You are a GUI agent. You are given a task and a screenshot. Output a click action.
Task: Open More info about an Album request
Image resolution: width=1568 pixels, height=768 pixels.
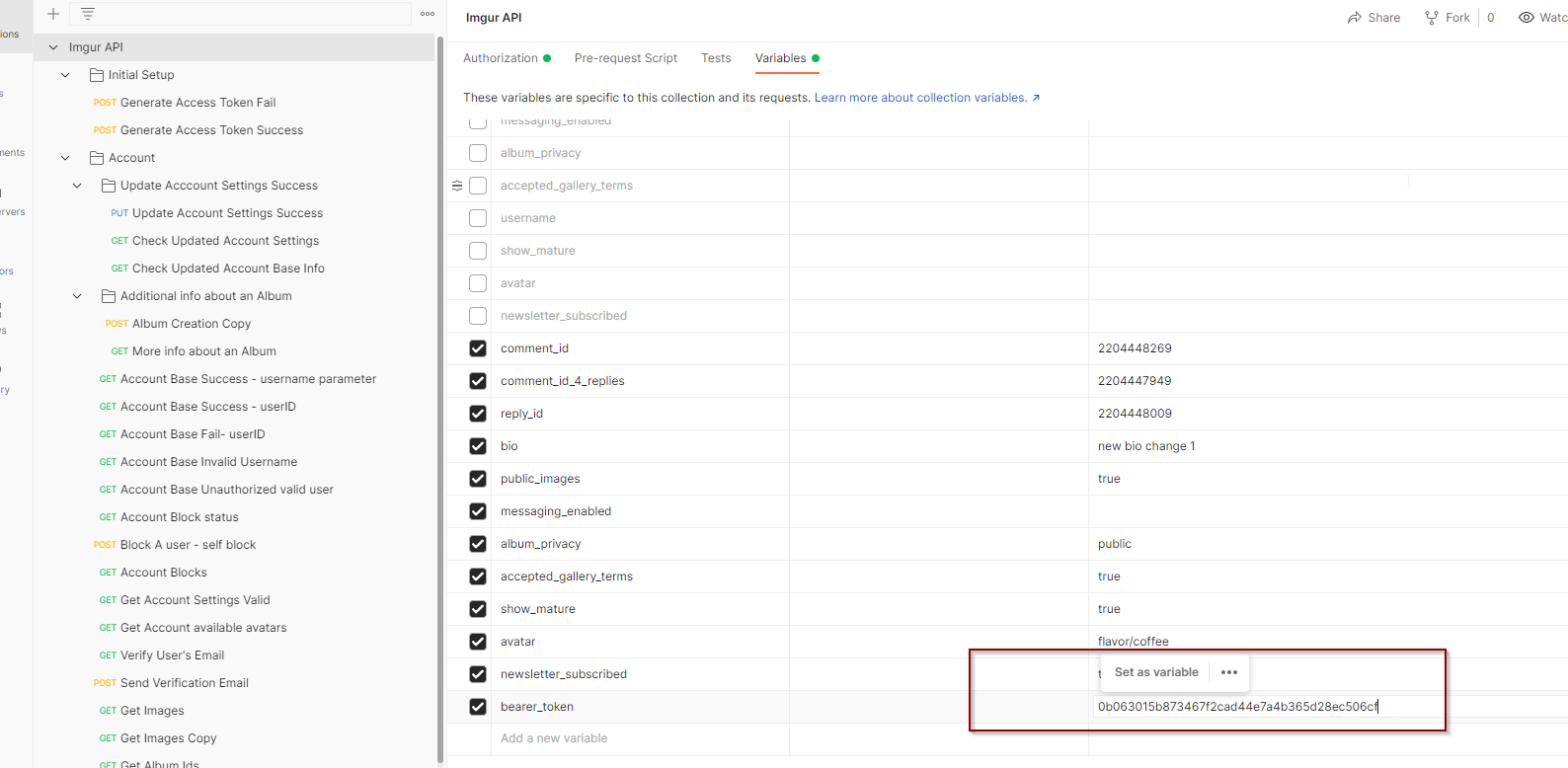tap(204, 351)
